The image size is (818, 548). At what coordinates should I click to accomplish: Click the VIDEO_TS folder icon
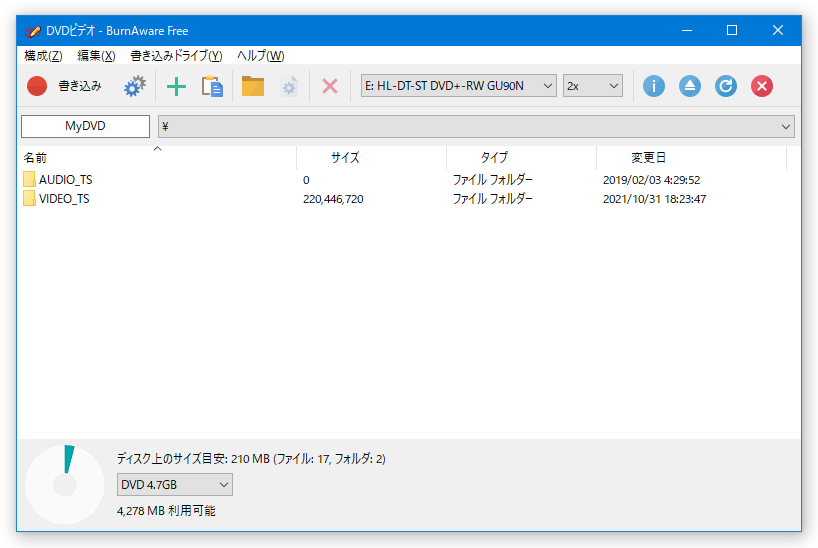tap(29, 198)
